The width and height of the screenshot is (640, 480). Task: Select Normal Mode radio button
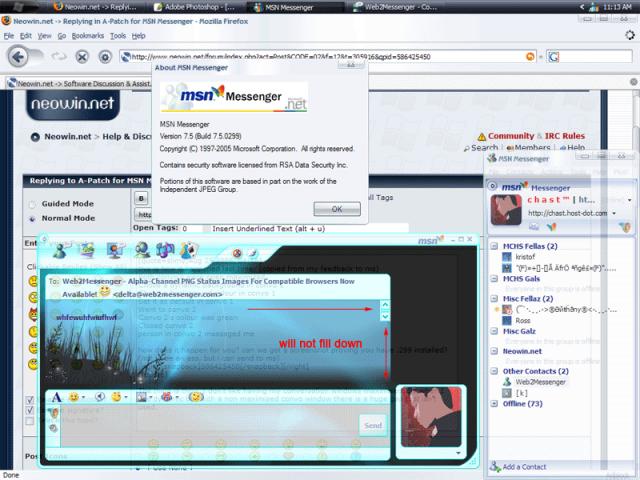[32, 218]
